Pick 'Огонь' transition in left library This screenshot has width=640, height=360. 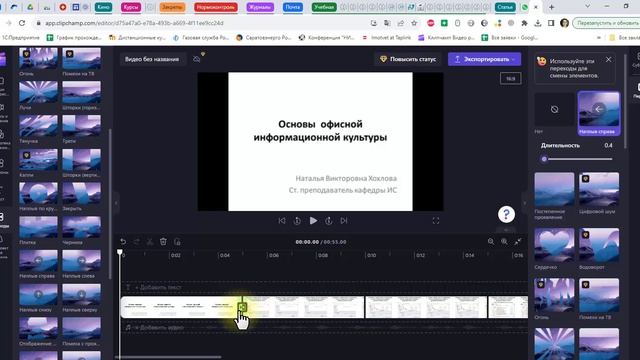(x=38, y=59)
